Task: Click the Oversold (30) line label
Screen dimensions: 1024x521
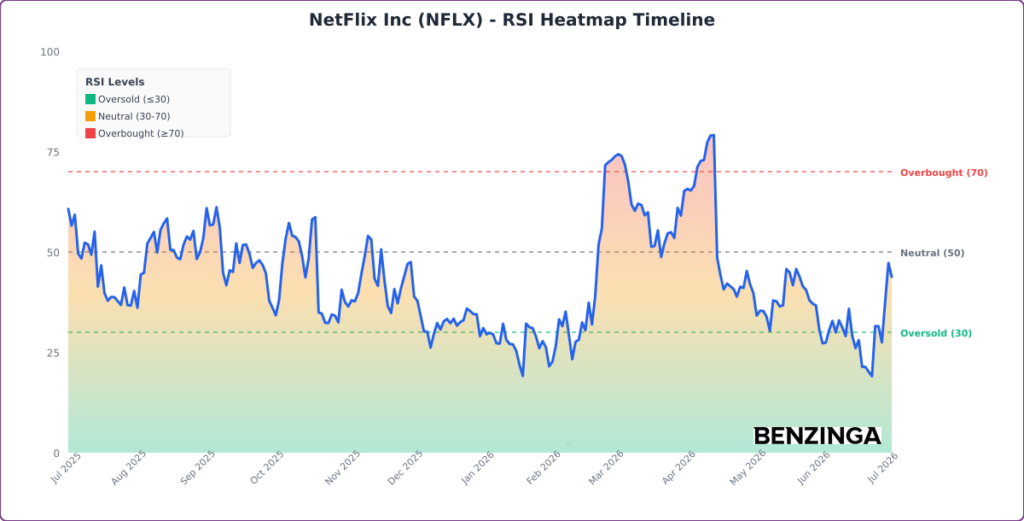Action: click(936, 333)
